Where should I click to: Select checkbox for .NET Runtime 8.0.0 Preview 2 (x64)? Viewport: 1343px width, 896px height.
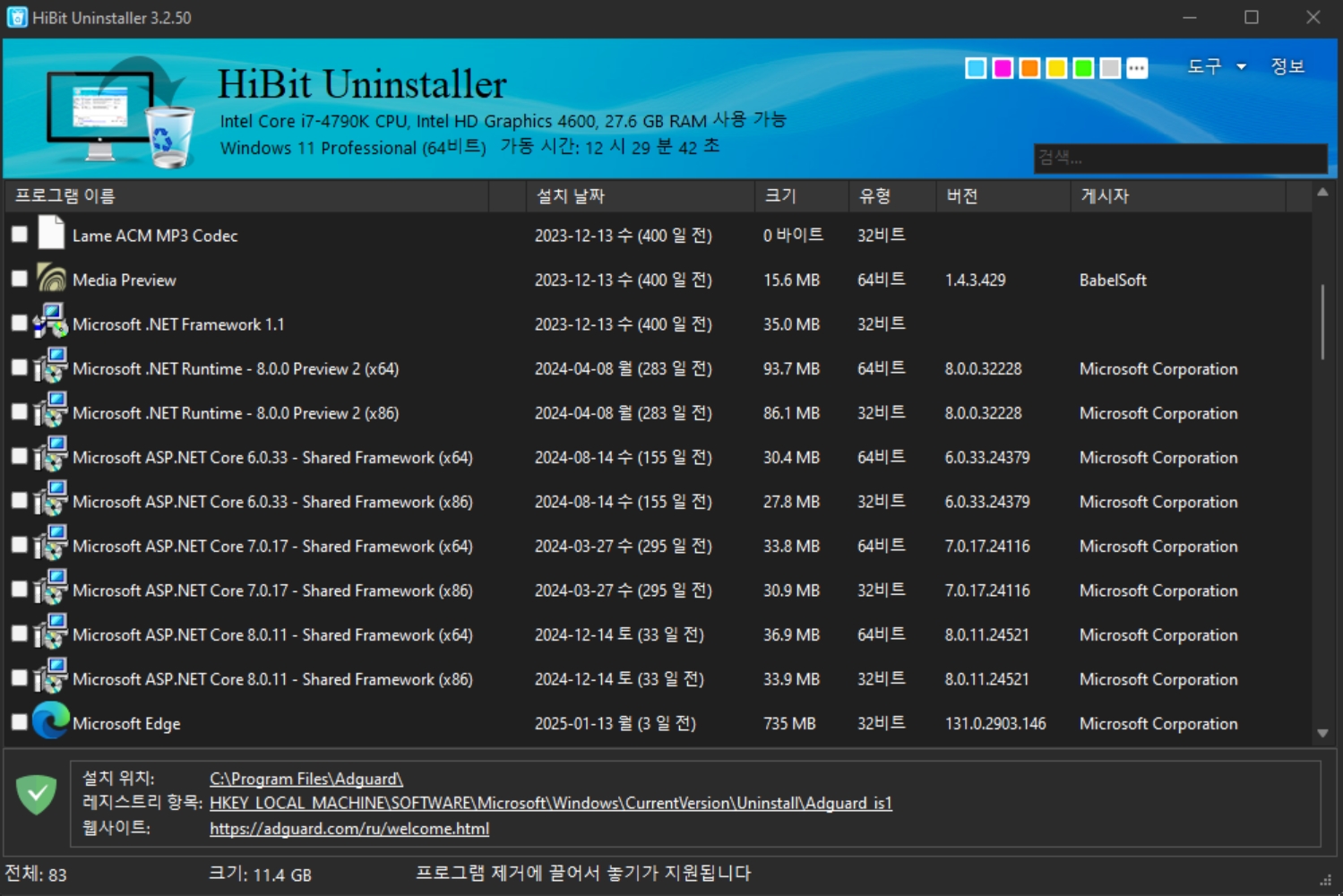pos(19,367)
